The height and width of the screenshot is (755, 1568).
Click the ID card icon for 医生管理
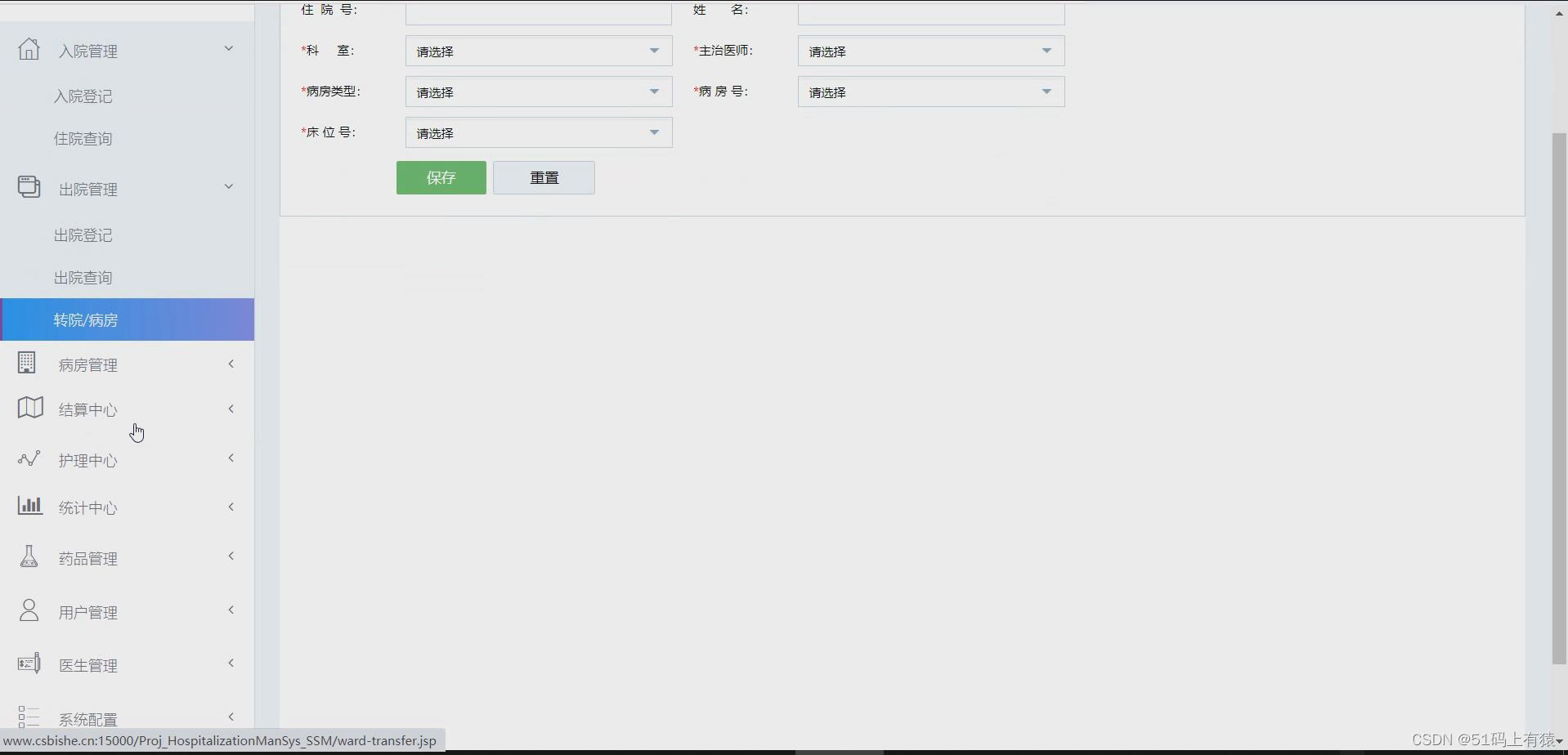click(29, 663)
